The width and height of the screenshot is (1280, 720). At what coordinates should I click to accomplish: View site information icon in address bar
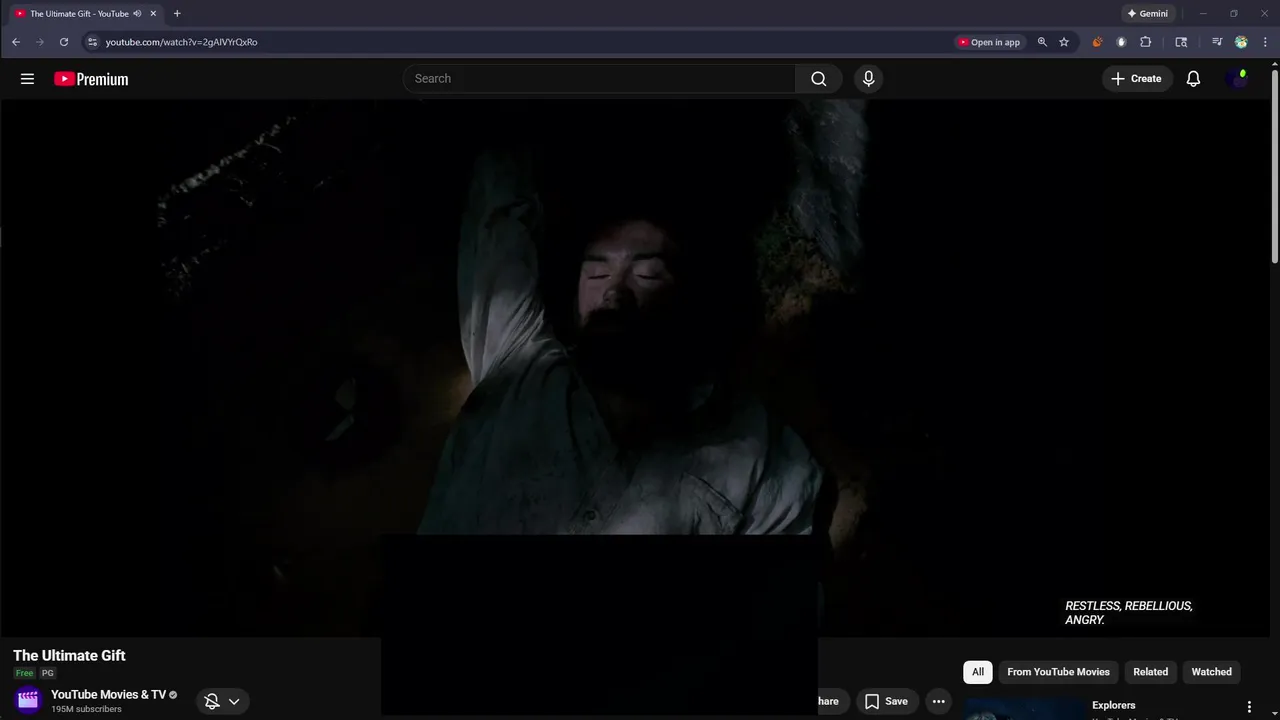coord(92,42)
